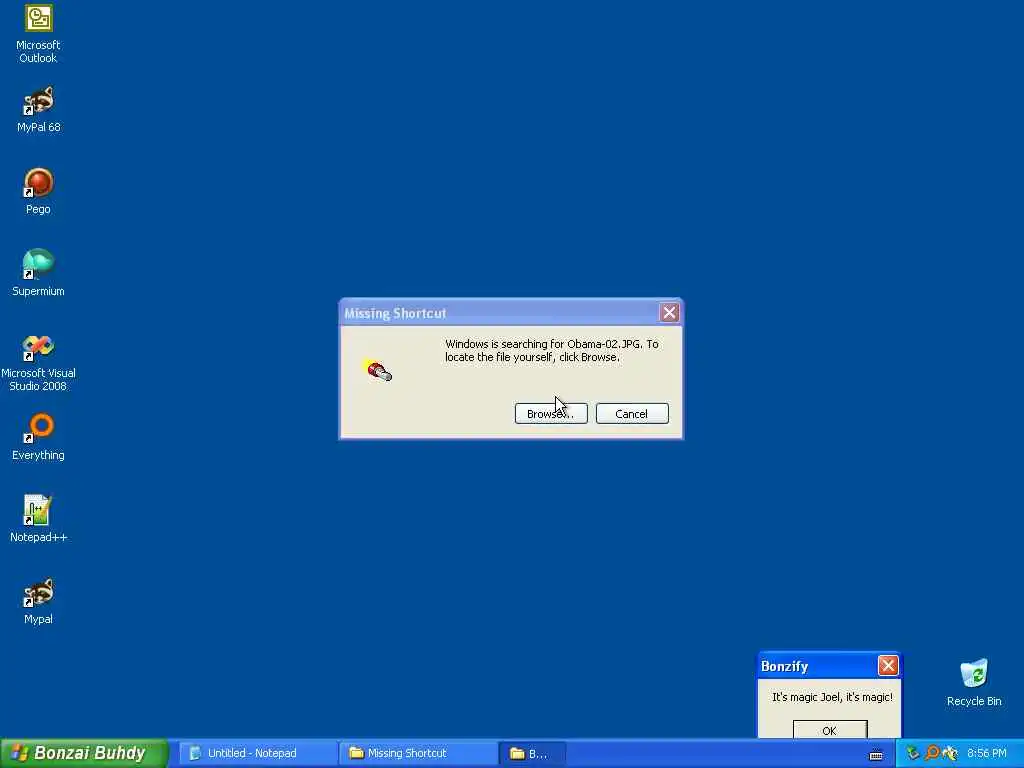This screenshot has width=1024, height=768.
Task: Select the Recycle Bin icon
Action: [974, 683]
